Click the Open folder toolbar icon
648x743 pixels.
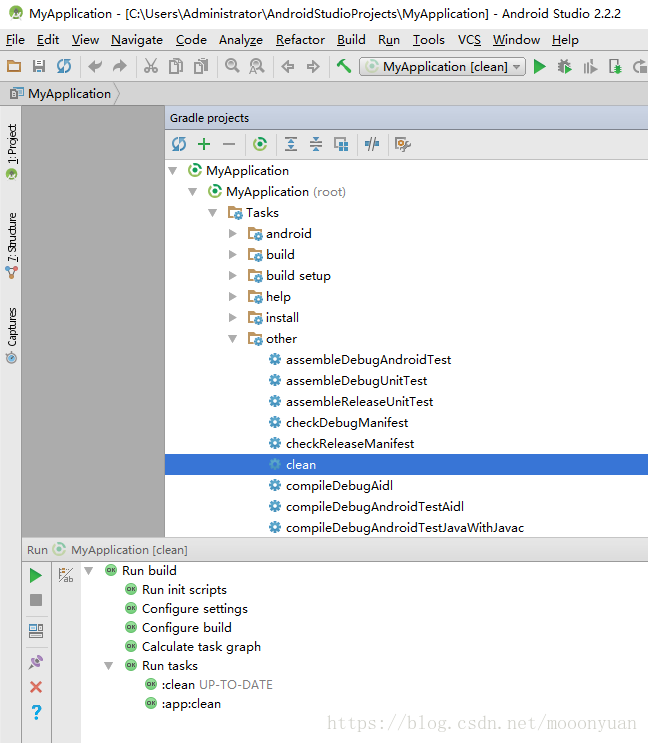(14, 66)
